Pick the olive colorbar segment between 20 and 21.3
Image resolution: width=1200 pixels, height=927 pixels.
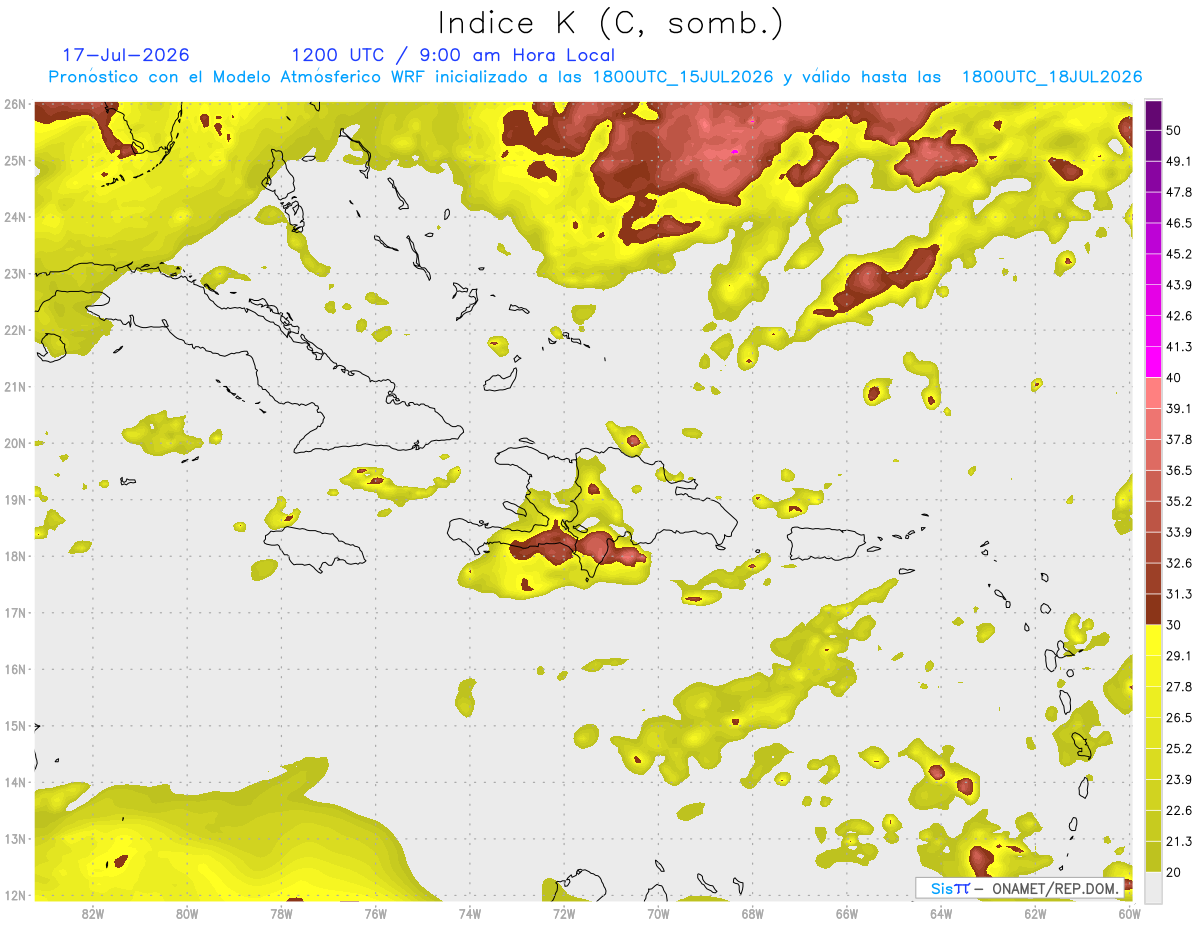[1153, 856]
